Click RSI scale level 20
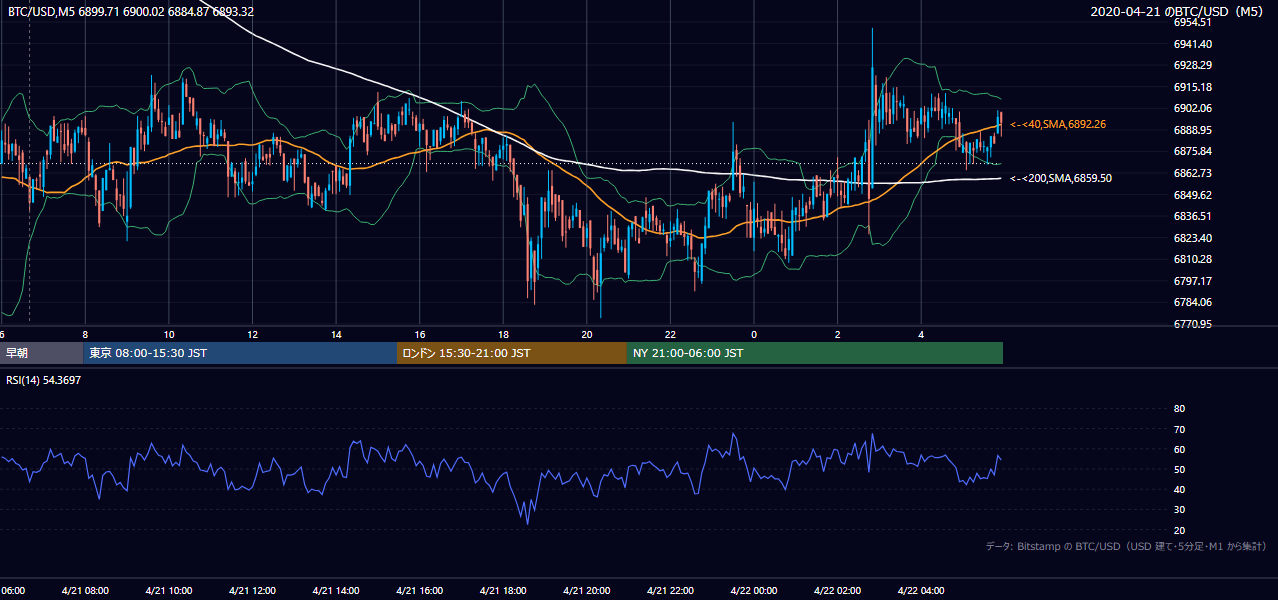1278x600 pixels. [x=1179, y=530]
